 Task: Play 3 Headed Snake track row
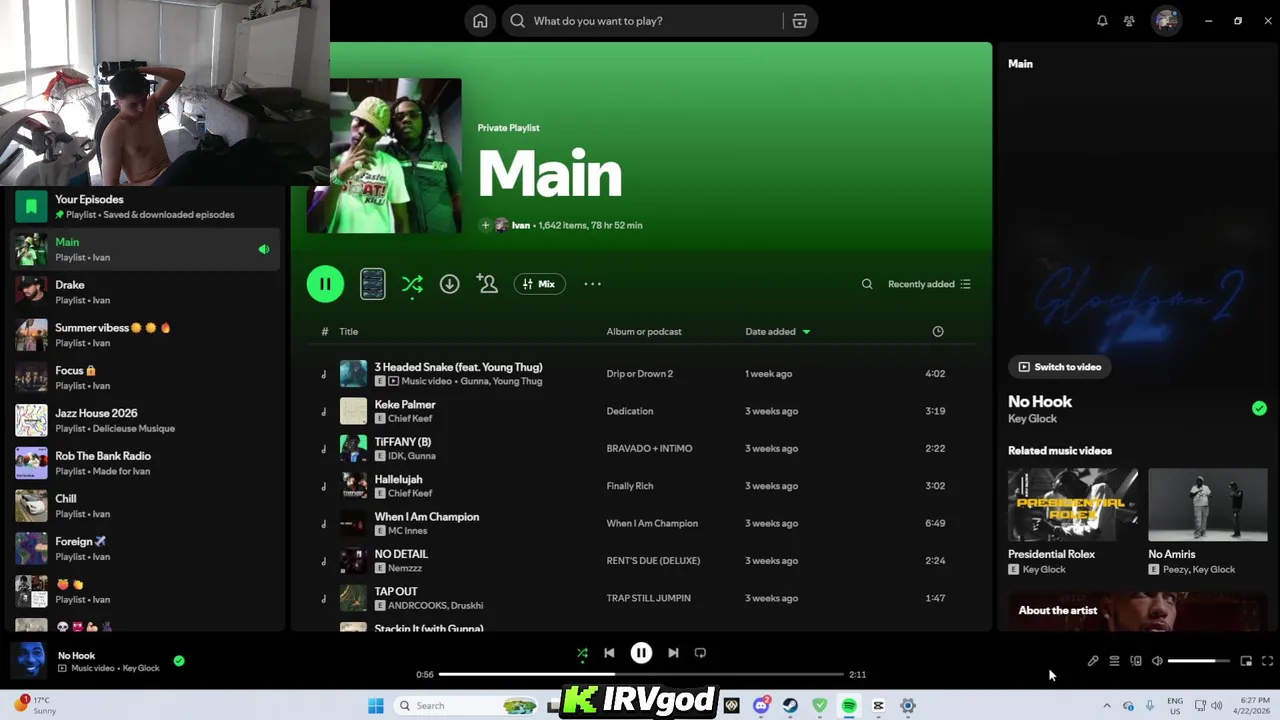click(641, 374)
